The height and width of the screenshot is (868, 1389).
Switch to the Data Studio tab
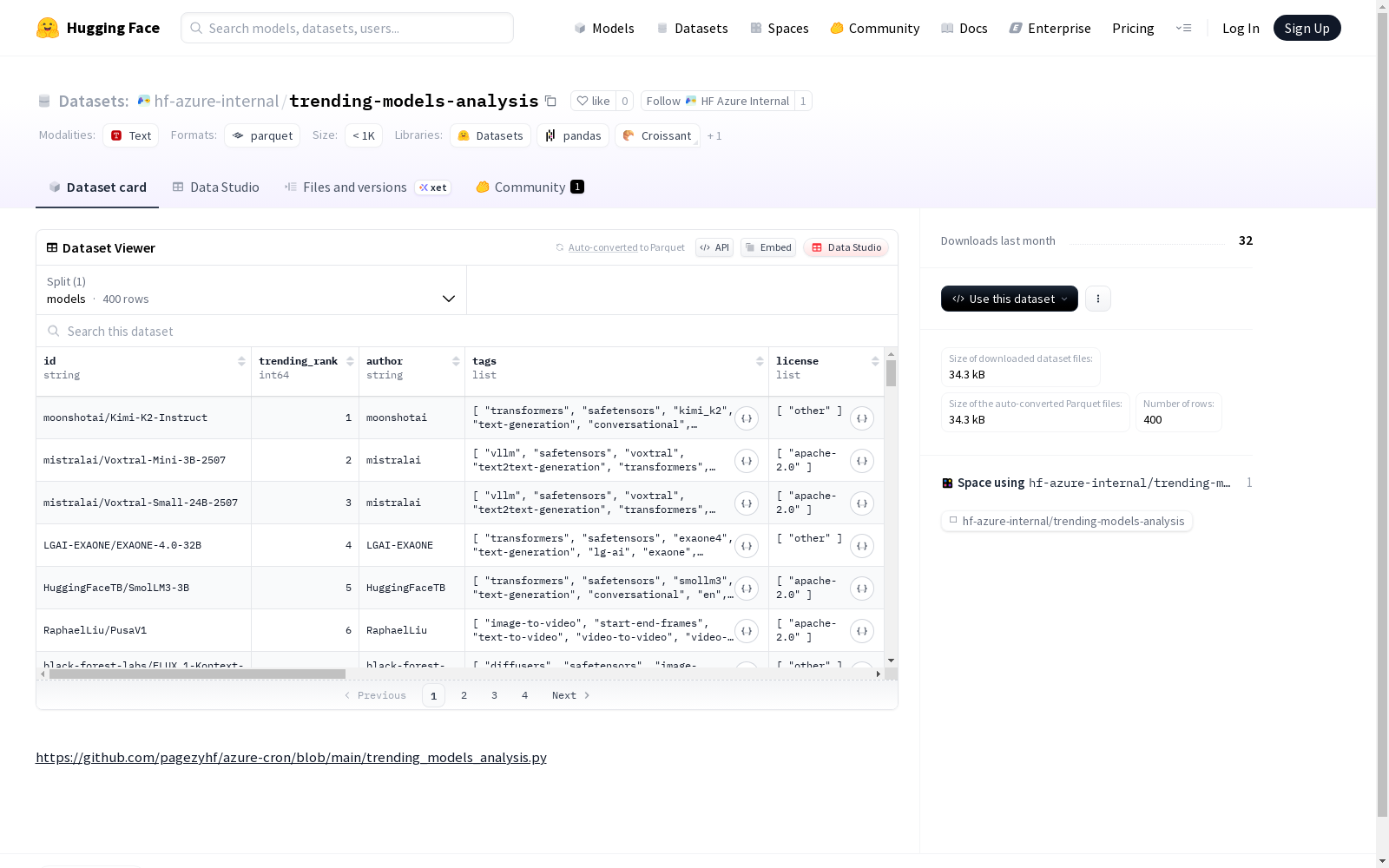(215, 187)
